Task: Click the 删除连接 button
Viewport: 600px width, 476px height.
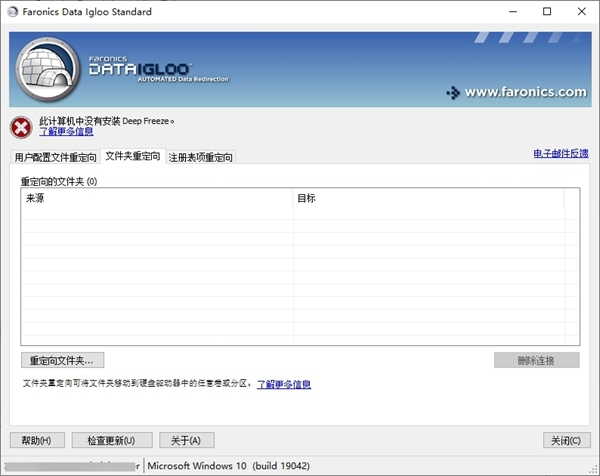Action: (x=536, y=360)
